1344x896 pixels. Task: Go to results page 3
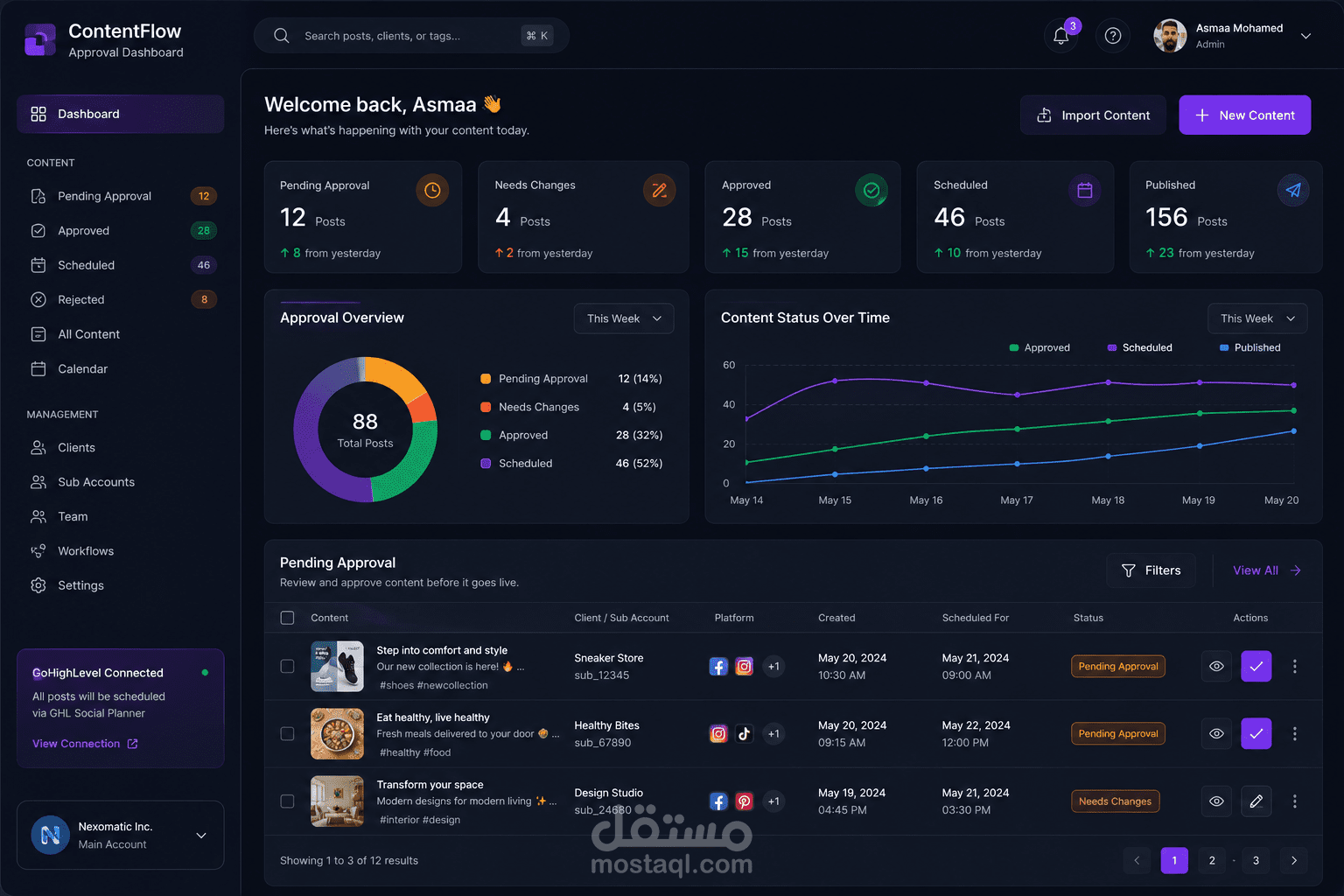tap(1256, 860)
